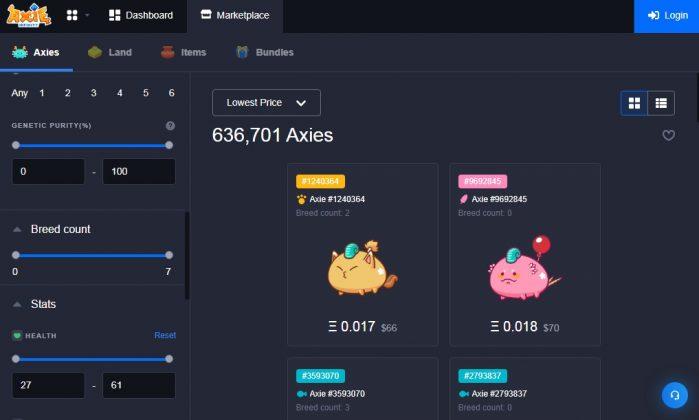Click the favorites heart icon

click(668, 135)
